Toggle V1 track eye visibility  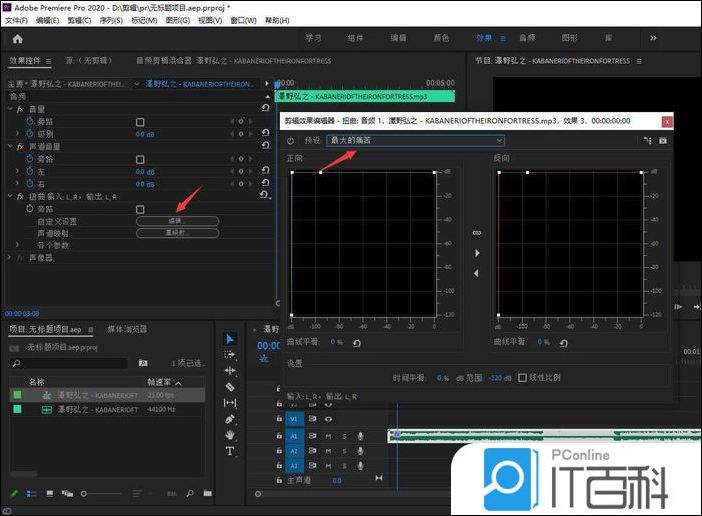(x=328, y=419)
